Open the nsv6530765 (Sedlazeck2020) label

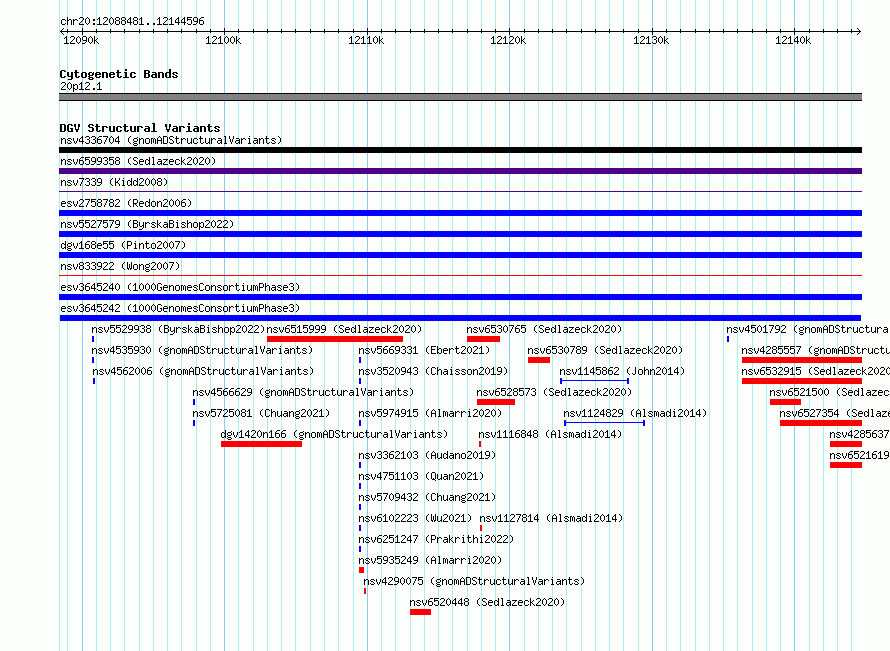point(544,329)
